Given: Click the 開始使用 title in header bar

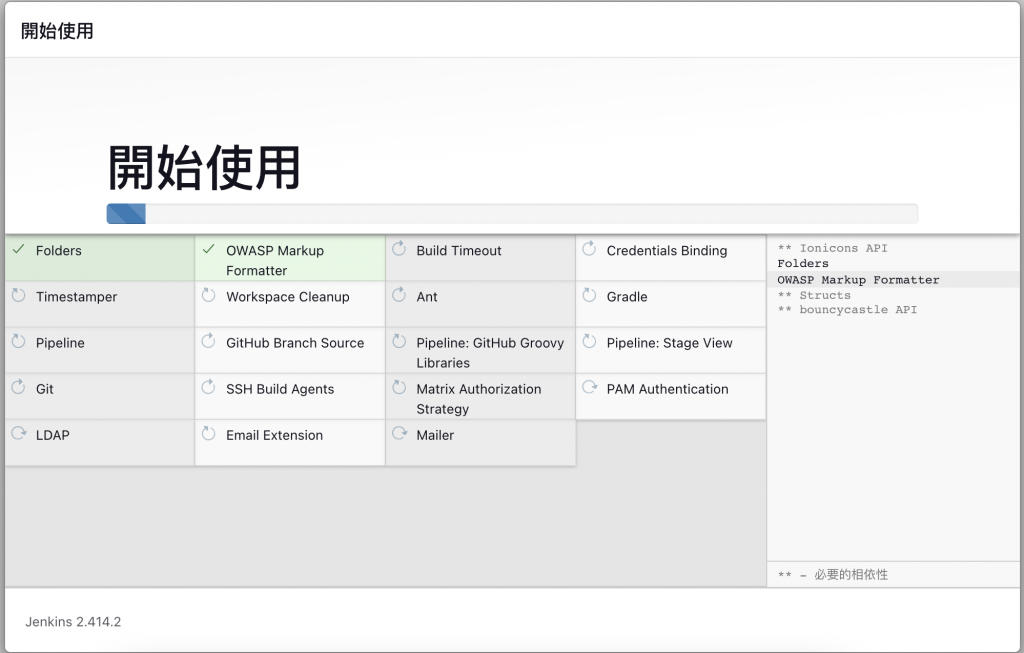Looking at the screenshot, I should (x=57, y=31).
